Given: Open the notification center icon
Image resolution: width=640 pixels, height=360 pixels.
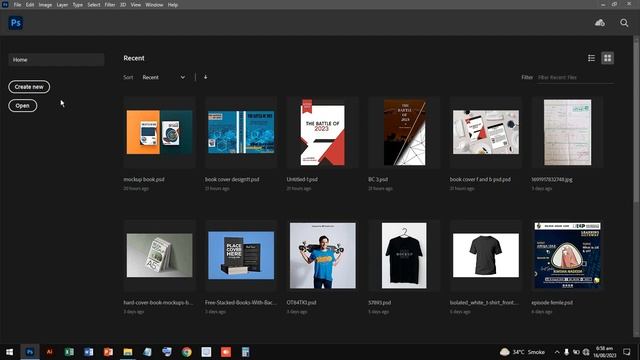Looking at the screenshot, I should 627,352.
